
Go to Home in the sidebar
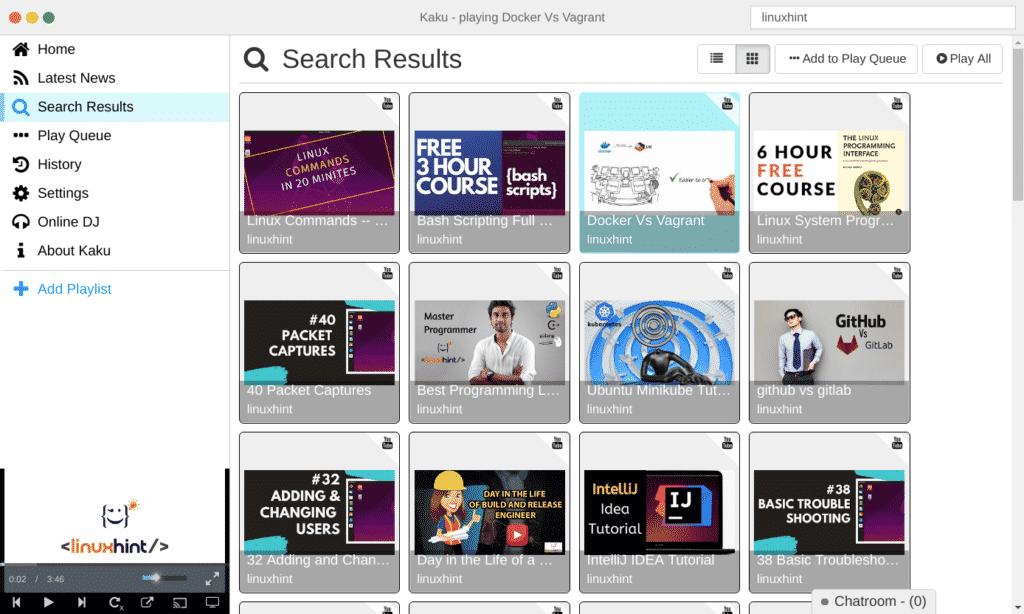pos(114,49)
